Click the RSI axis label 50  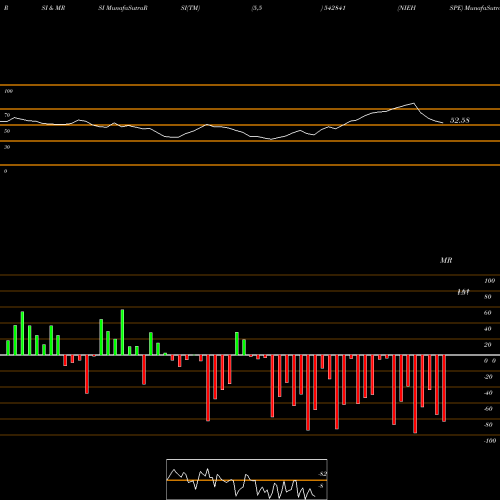[7, 131]
